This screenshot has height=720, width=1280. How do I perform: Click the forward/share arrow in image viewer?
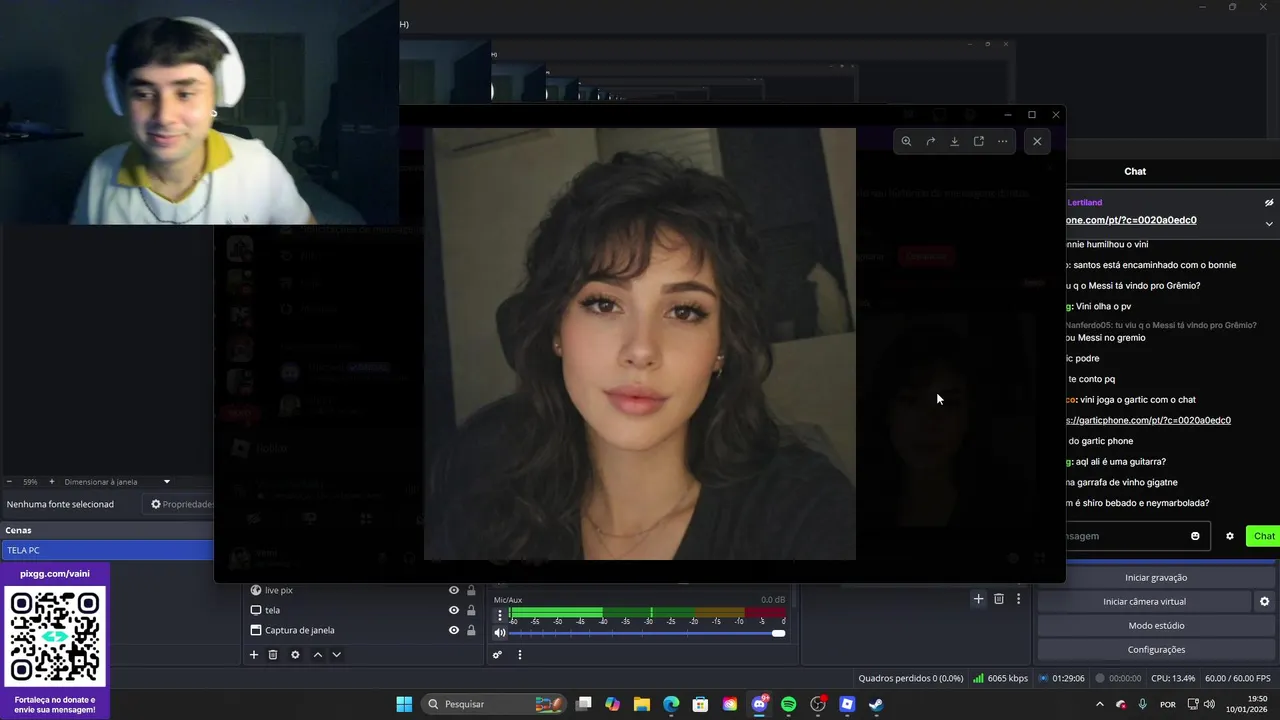pos(930,141)
